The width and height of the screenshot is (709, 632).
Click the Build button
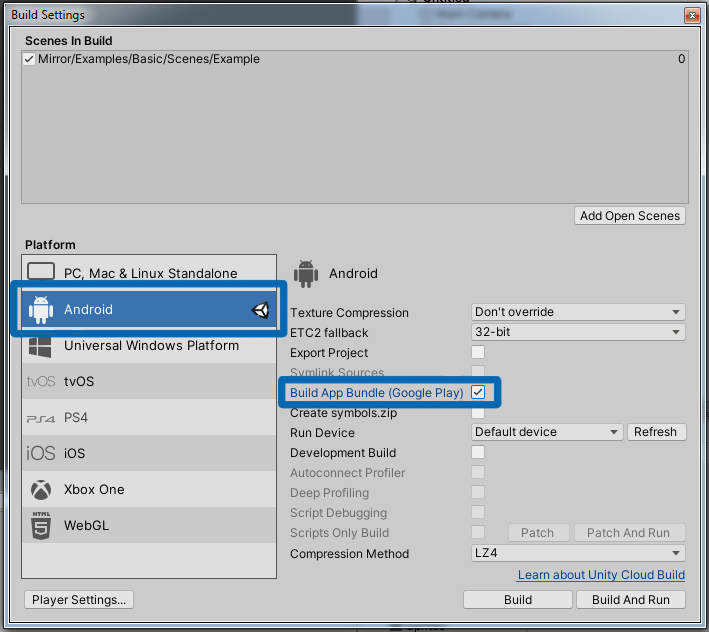pyautogui.click(x=518, y=600)
